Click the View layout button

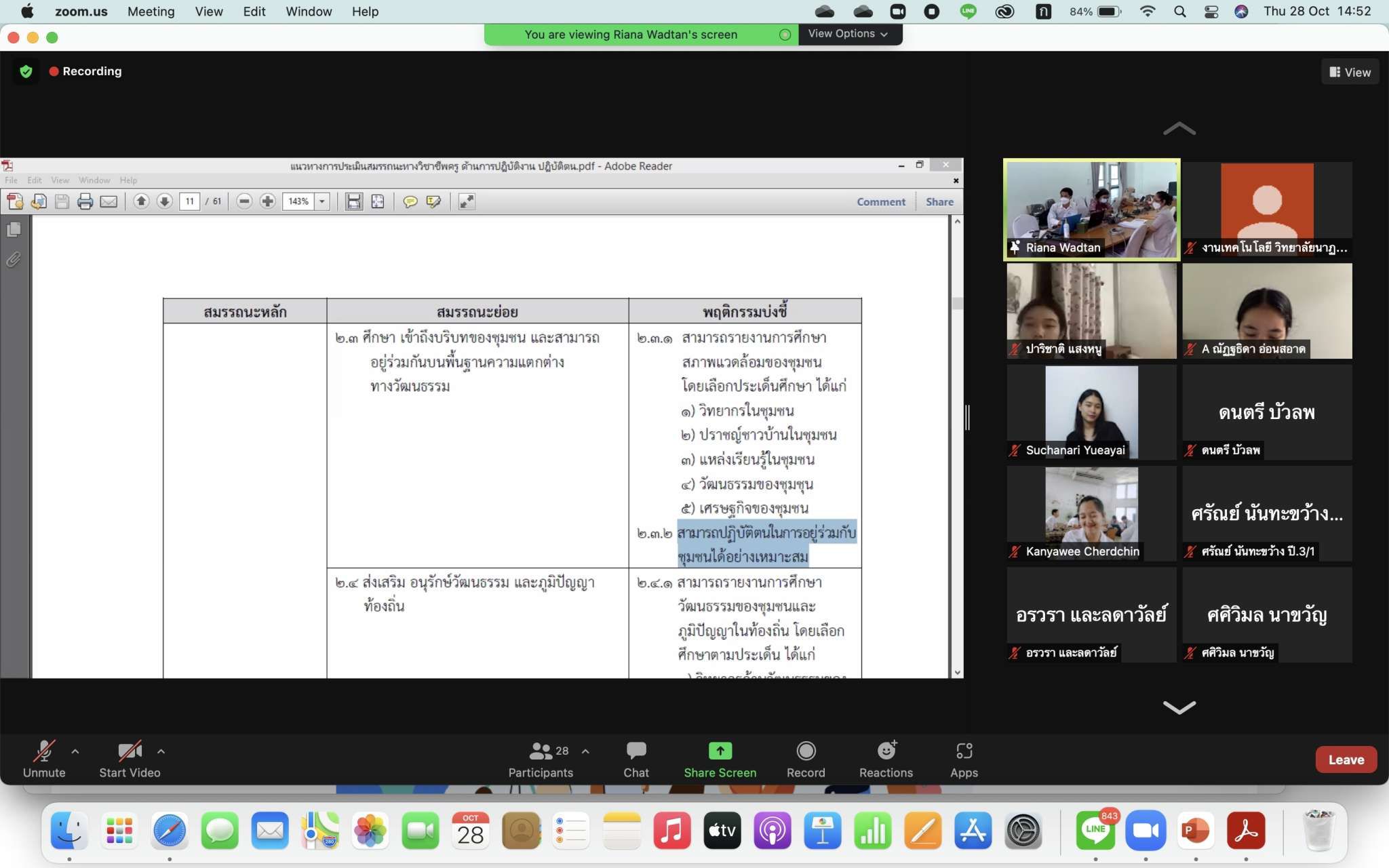(1350, 72)
